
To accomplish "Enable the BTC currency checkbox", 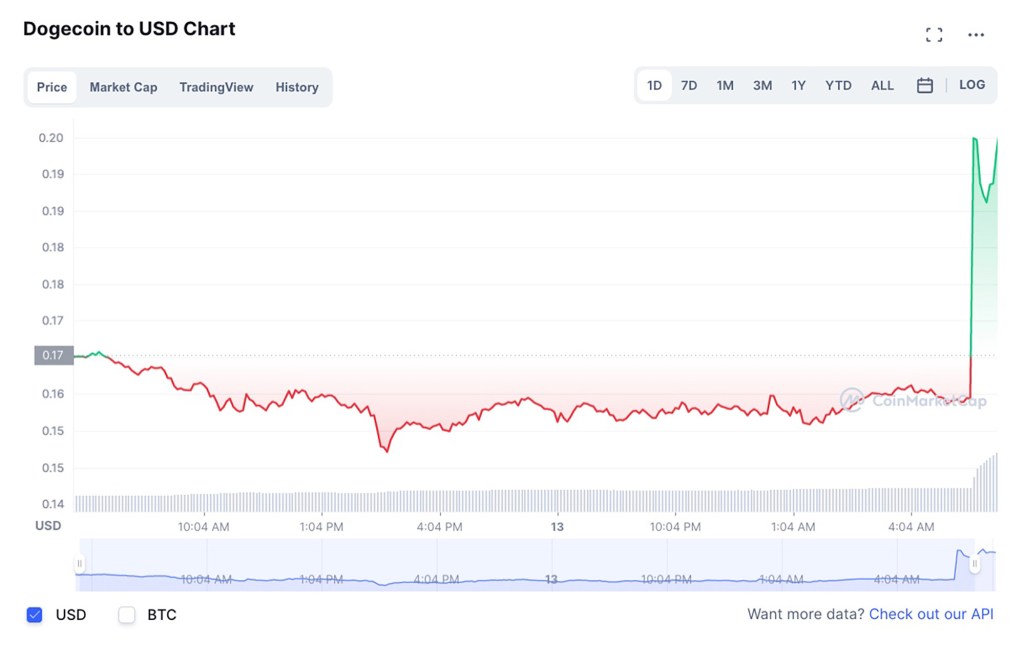I will [x=127, y=615].
